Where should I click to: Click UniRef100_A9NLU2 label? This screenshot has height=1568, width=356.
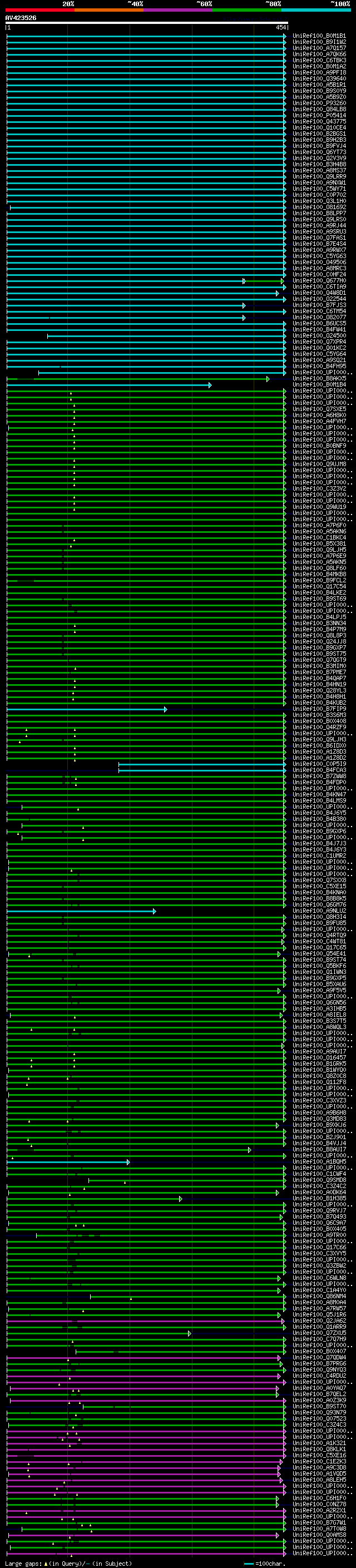[319, 911]
